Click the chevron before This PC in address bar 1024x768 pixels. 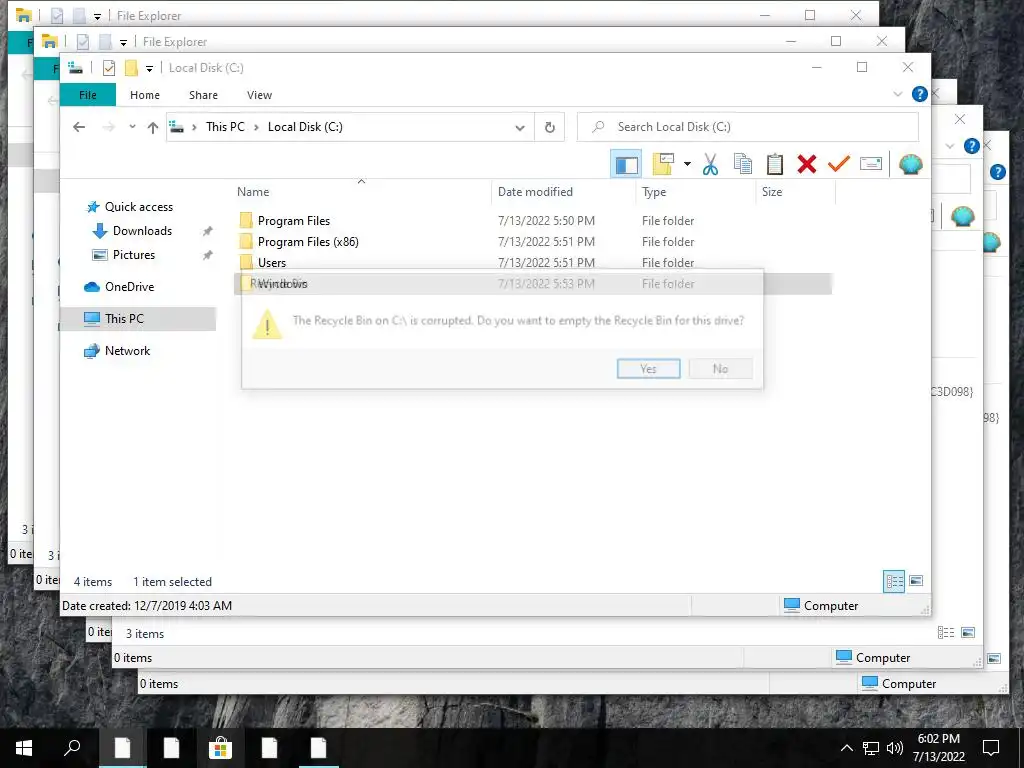click(x=195, y=127)
